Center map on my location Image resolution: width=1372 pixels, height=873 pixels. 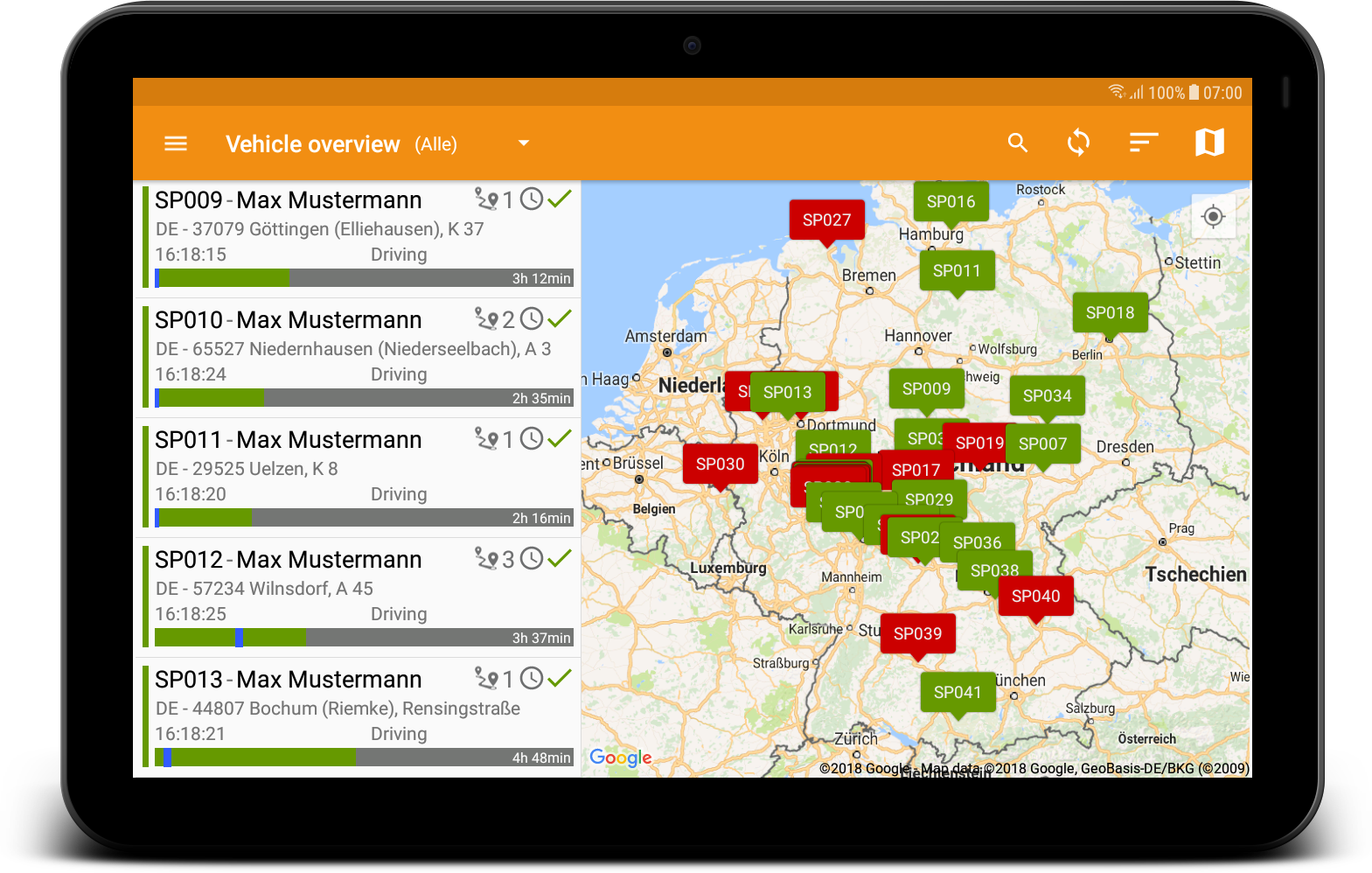1213,216
